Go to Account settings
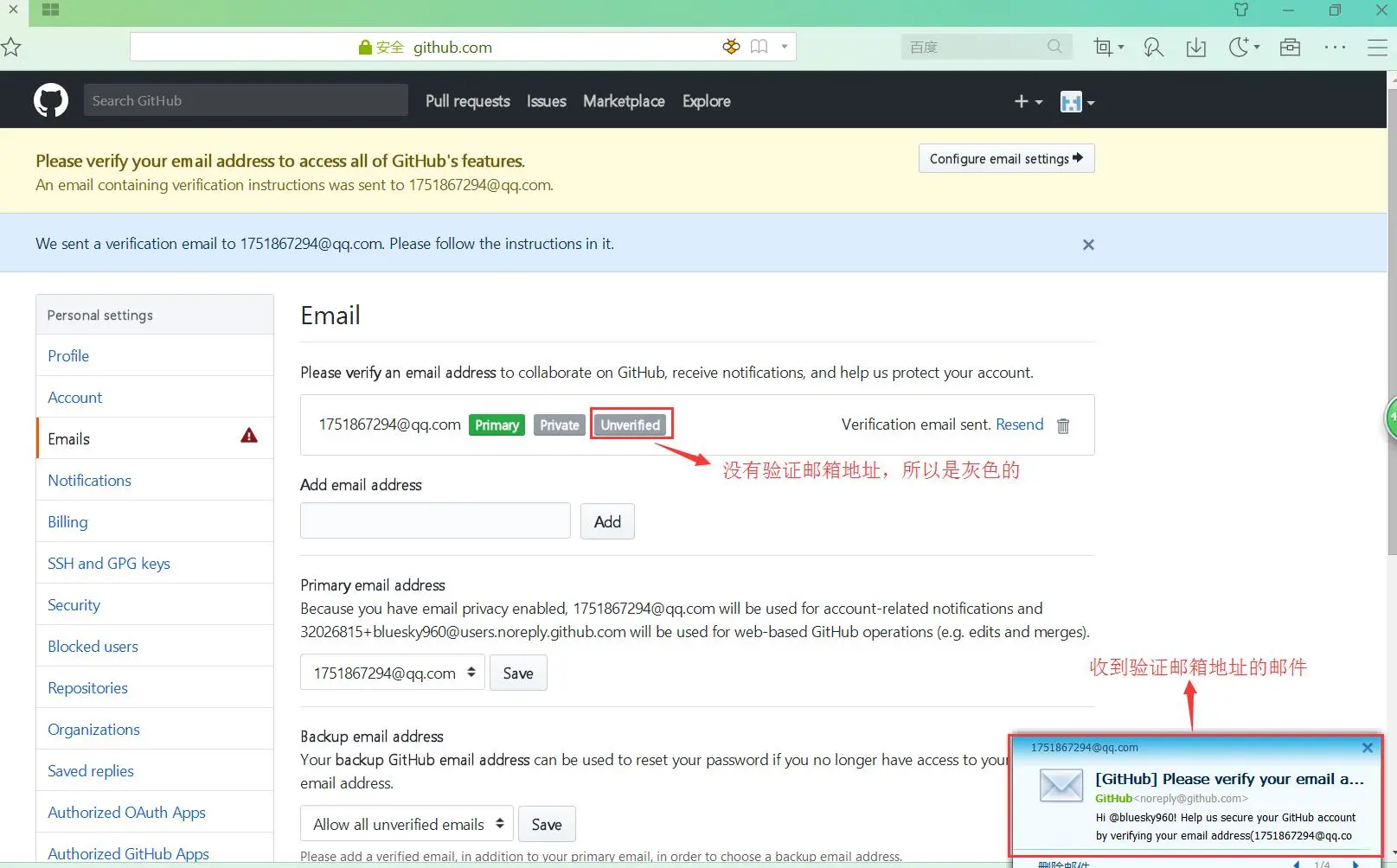Viewport: 1397px width, 868px height. pyautogui.click(x=155, y=398)
